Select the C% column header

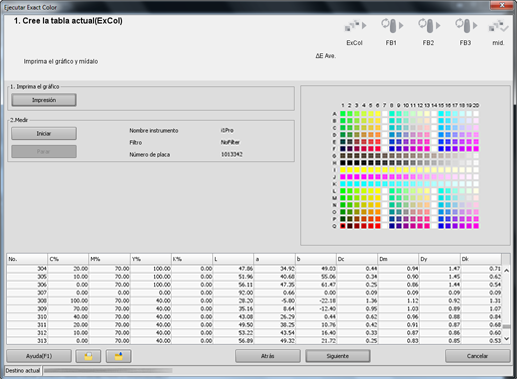click(x=68, y=259)
